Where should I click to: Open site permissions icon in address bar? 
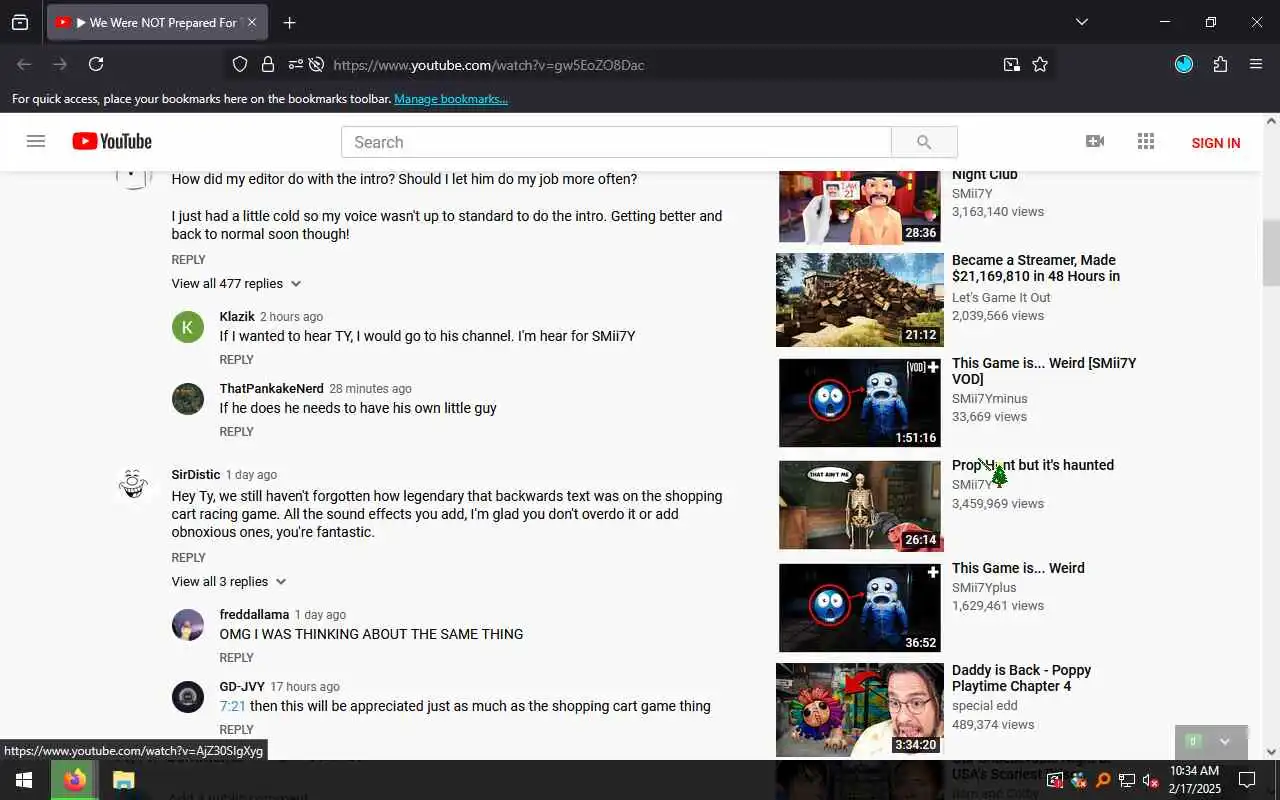[295, 64]
